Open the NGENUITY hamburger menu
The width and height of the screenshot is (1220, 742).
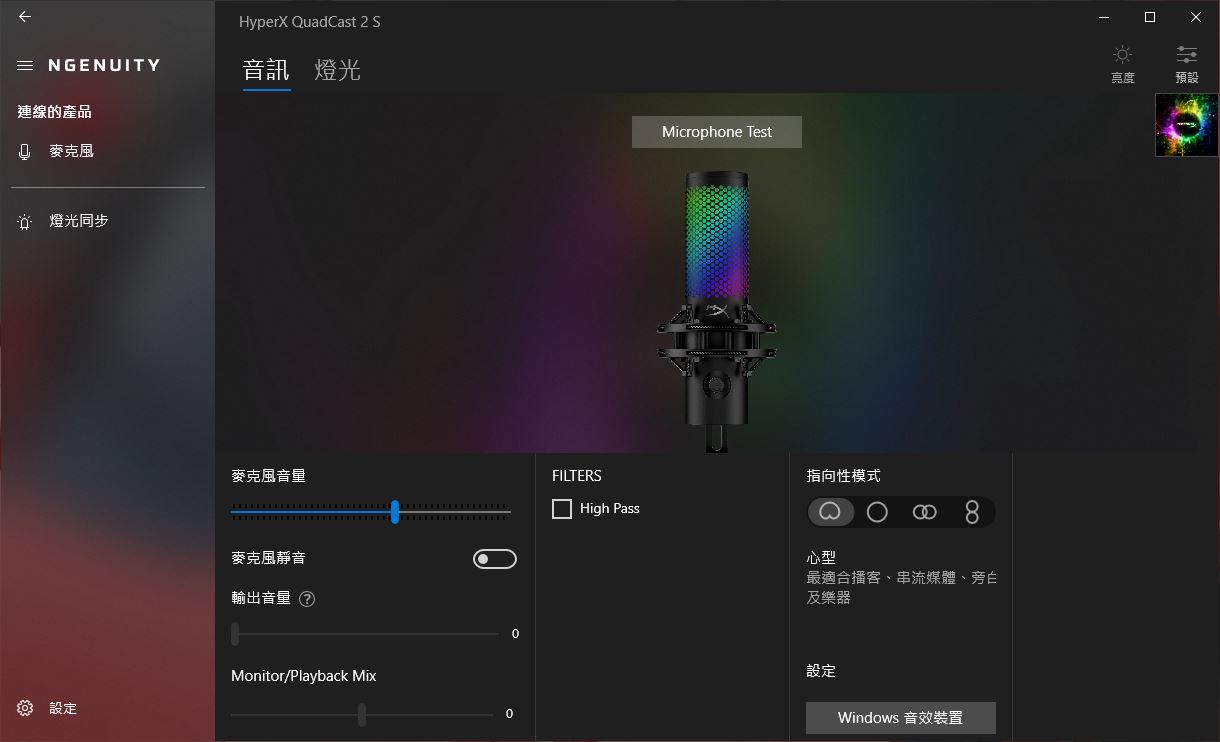pos(25,65)
